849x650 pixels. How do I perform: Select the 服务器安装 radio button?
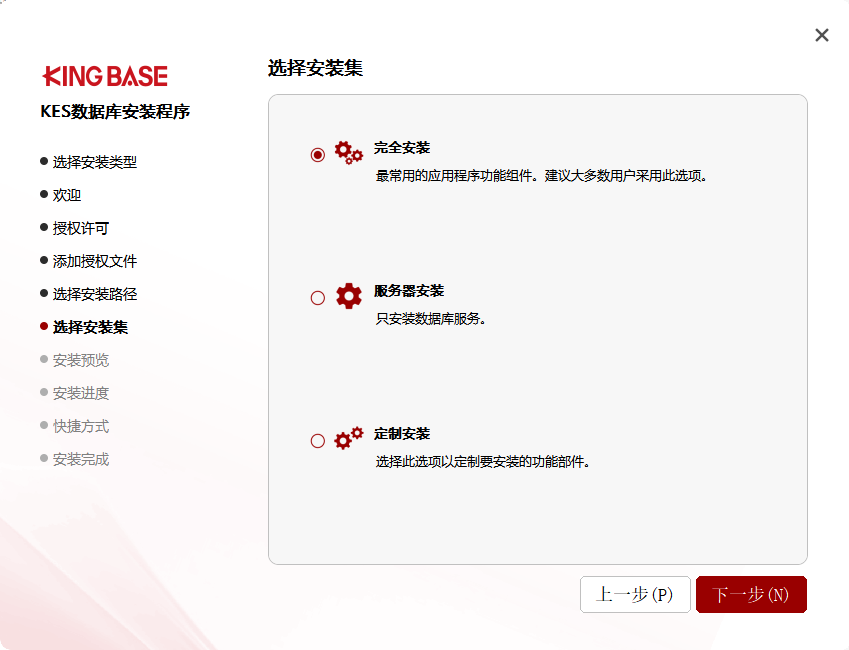(318, 298)
